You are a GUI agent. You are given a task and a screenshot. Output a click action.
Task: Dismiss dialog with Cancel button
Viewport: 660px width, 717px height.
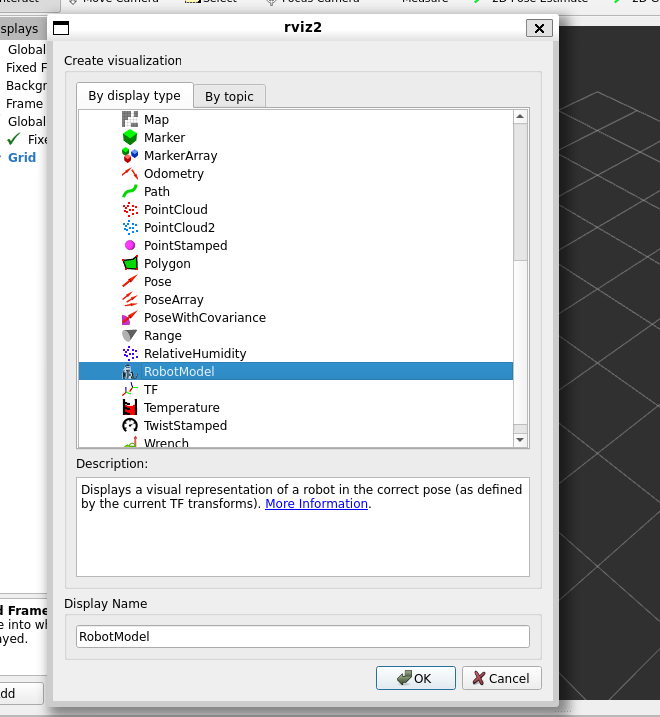tap(502, 678)
